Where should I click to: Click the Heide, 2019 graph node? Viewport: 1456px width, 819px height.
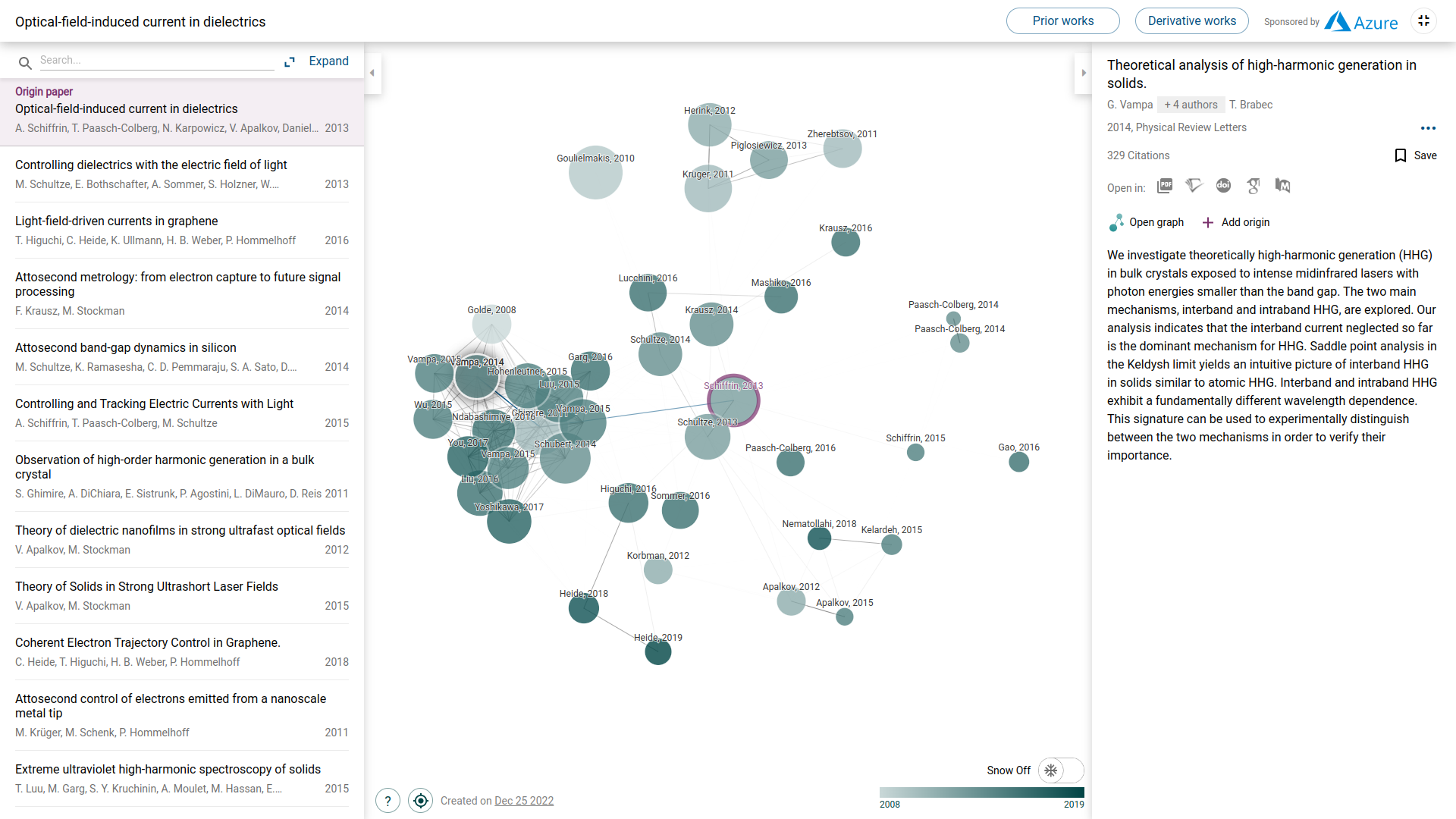(658, 651)
